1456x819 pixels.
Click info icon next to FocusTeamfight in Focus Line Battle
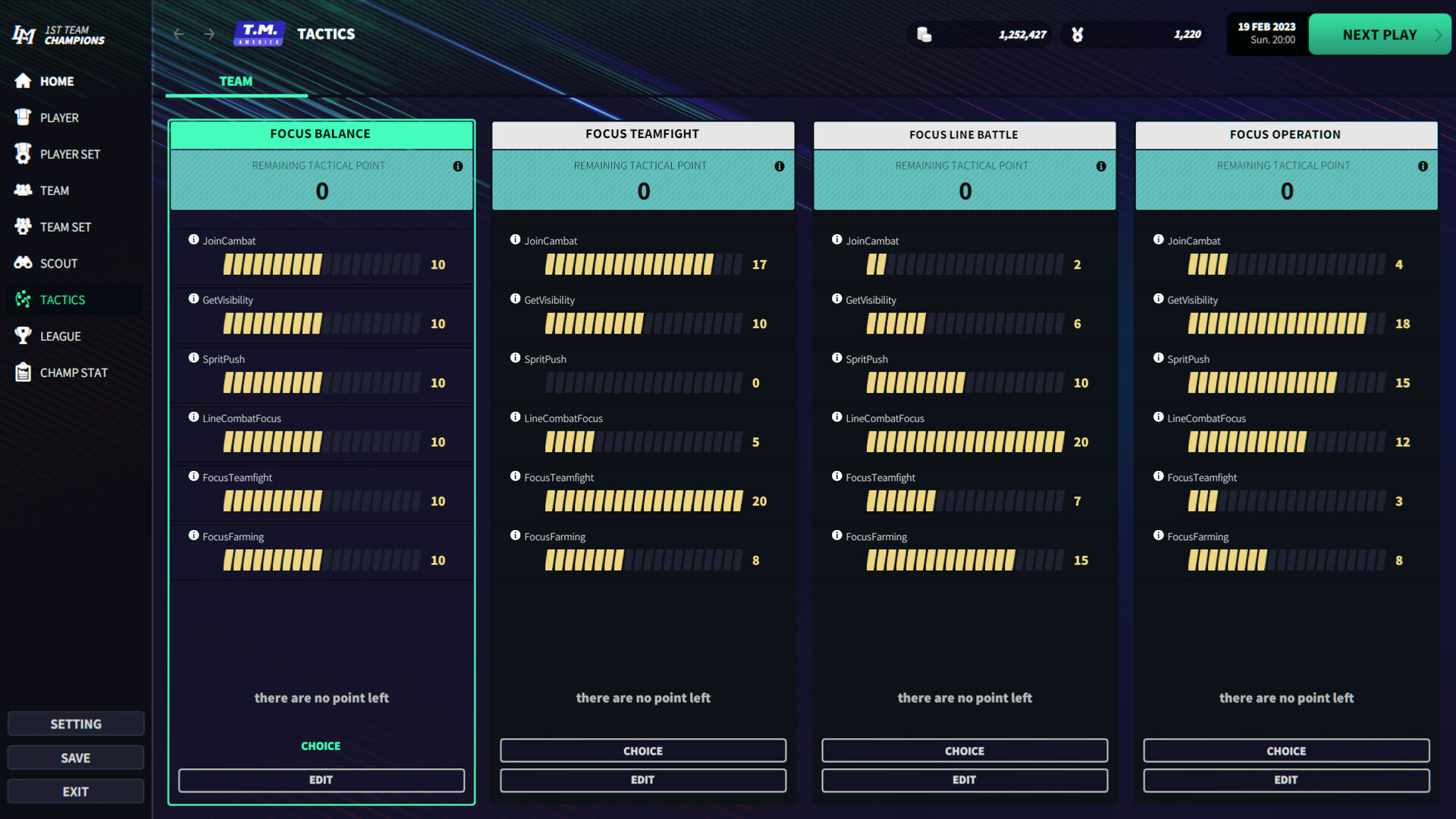[837, 477]
